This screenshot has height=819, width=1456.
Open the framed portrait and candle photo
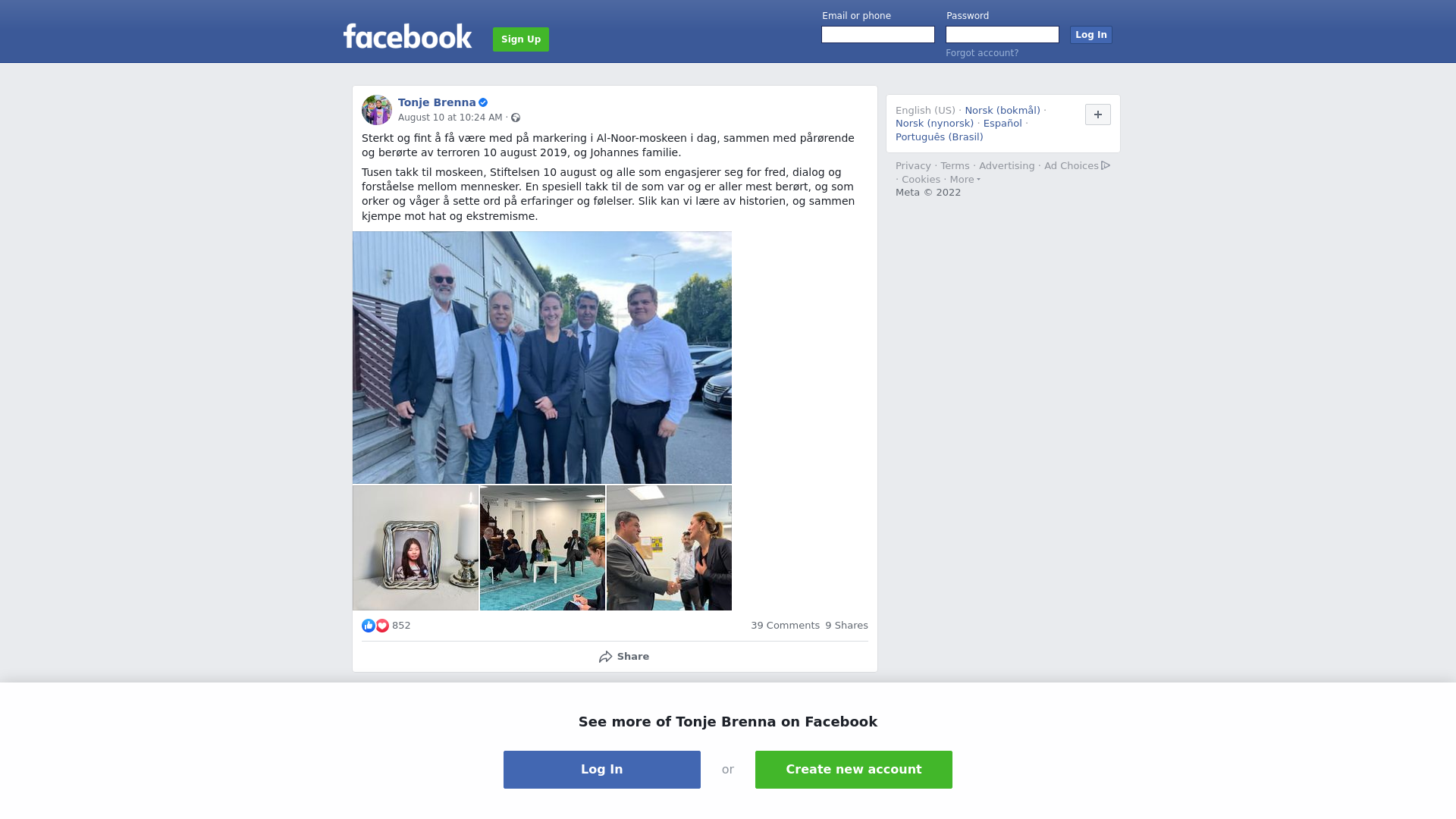[x=416, y=548]
